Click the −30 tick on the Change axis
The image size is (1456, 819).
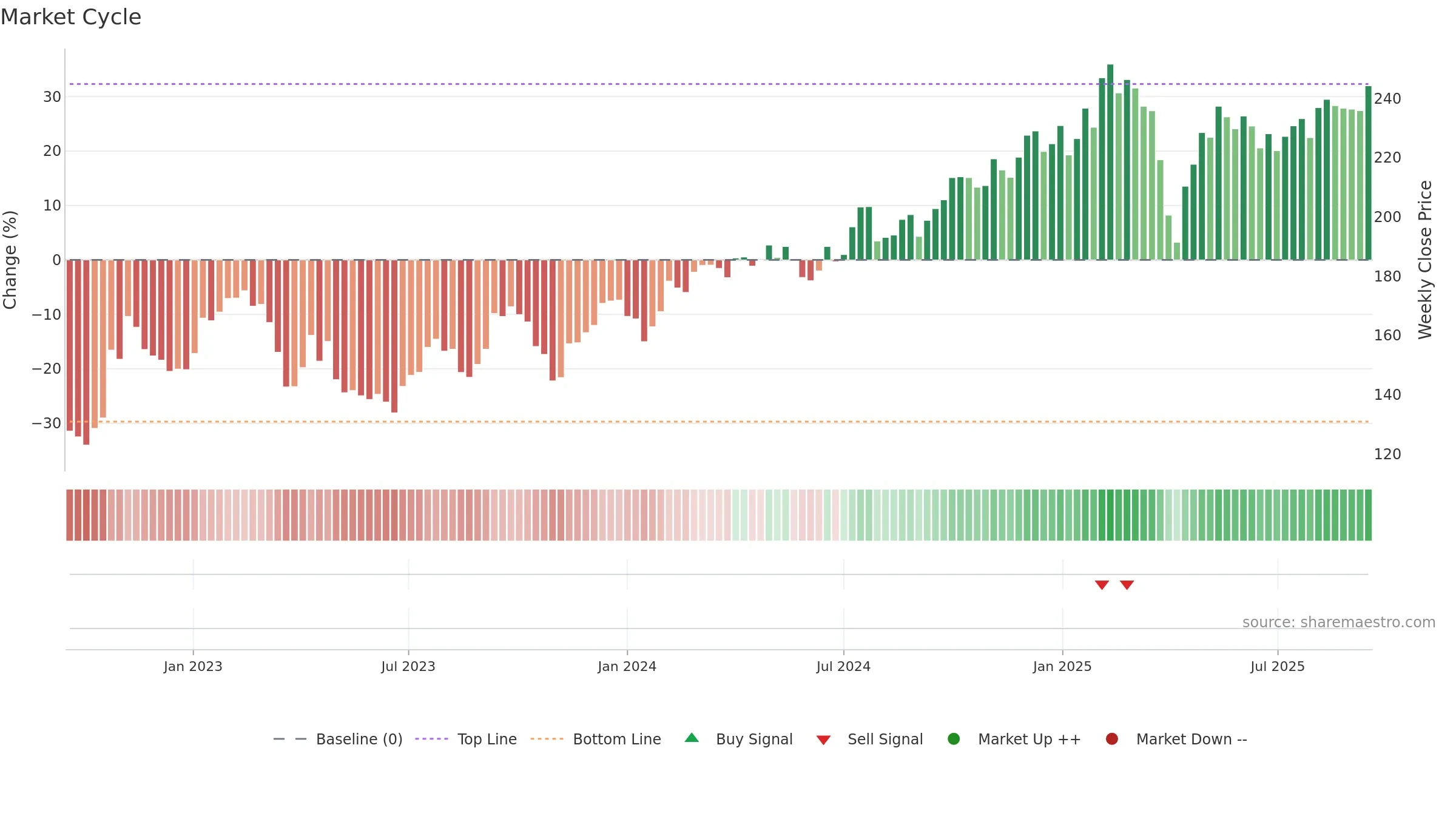47,423
